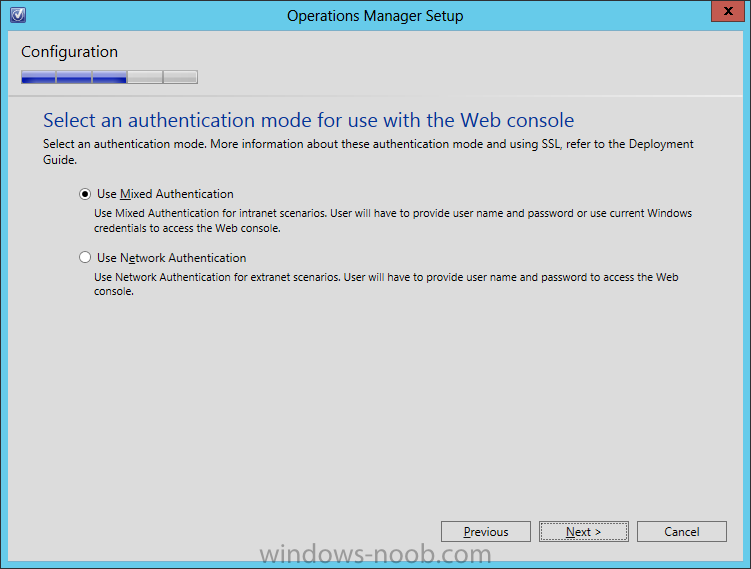Continue with the Next > button
Viewport: 751px width, 569px height.
click(583, 532)
